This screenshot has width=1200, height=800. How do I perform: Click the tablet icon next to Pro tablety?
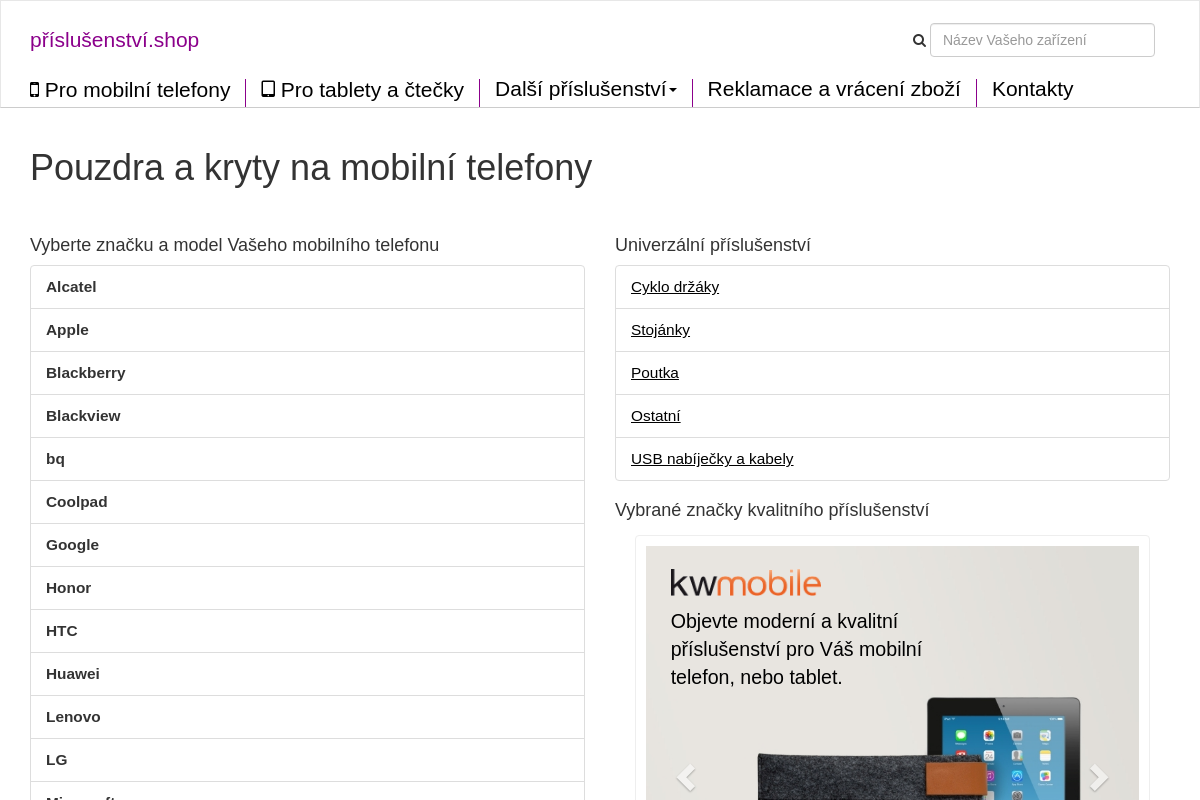pyautogui.click(x=268, y=89)
